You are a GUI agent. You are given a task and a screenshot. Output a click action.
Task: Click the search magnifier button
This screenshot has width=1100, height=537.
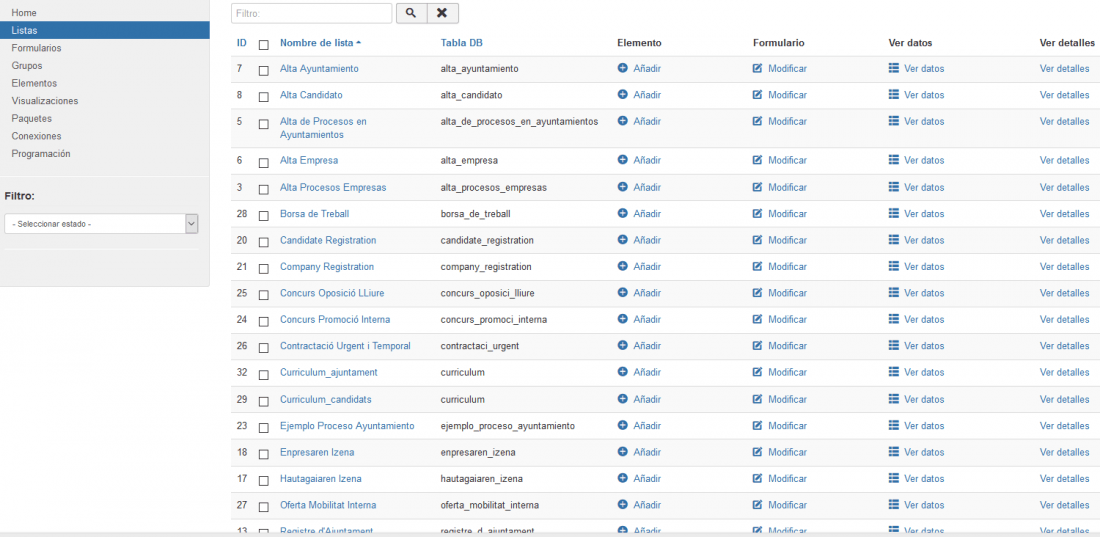click(x=411, y=13)
